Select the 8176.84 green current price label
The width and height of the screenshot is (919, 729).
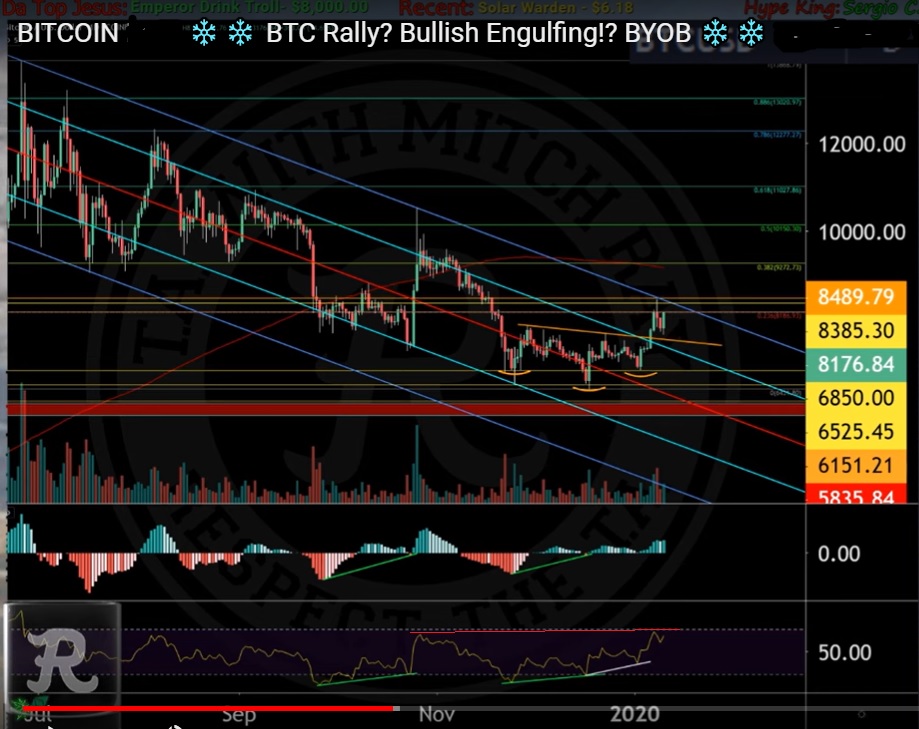(x=856, y=364)
